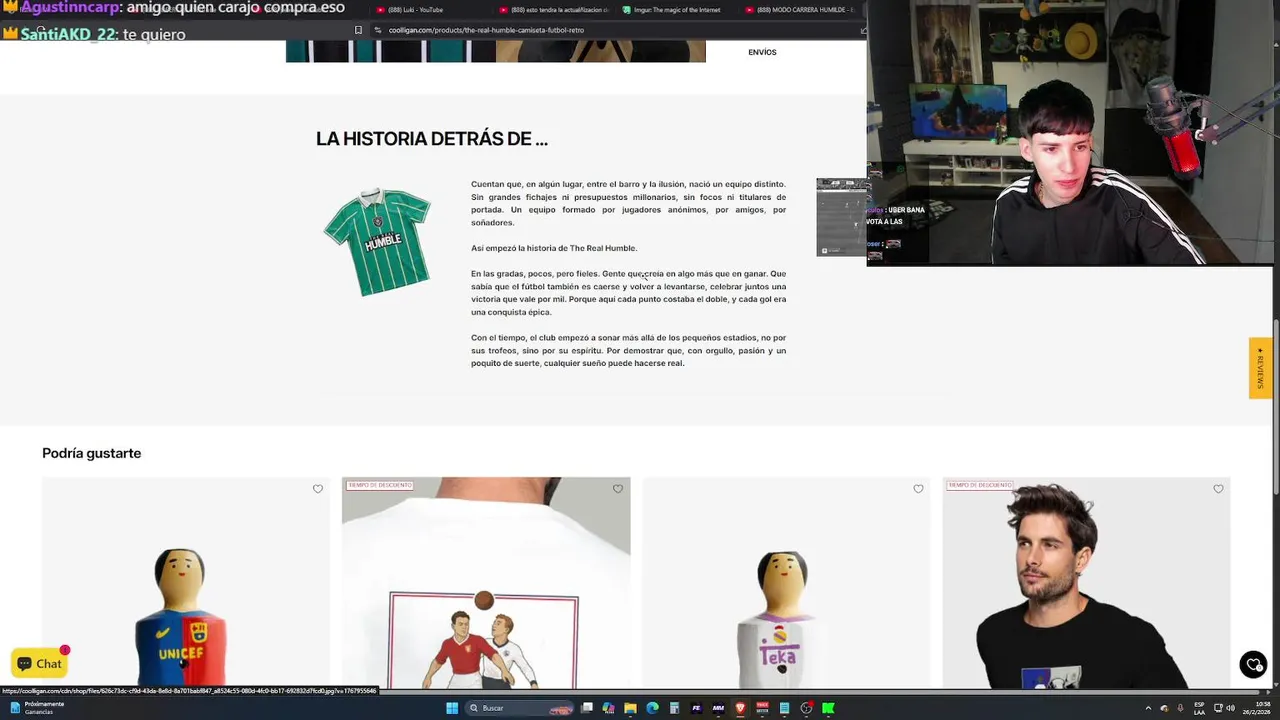Open the MM app taskbar icon
The image size is (1280, 720).
[718, 708]
